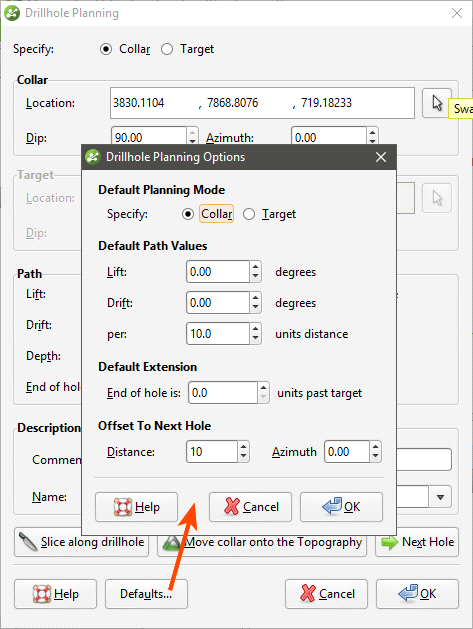The height and width of the screenshot is (629, 473).
Task: Expand the Name dropdown arrow
Action: point(440,497)
